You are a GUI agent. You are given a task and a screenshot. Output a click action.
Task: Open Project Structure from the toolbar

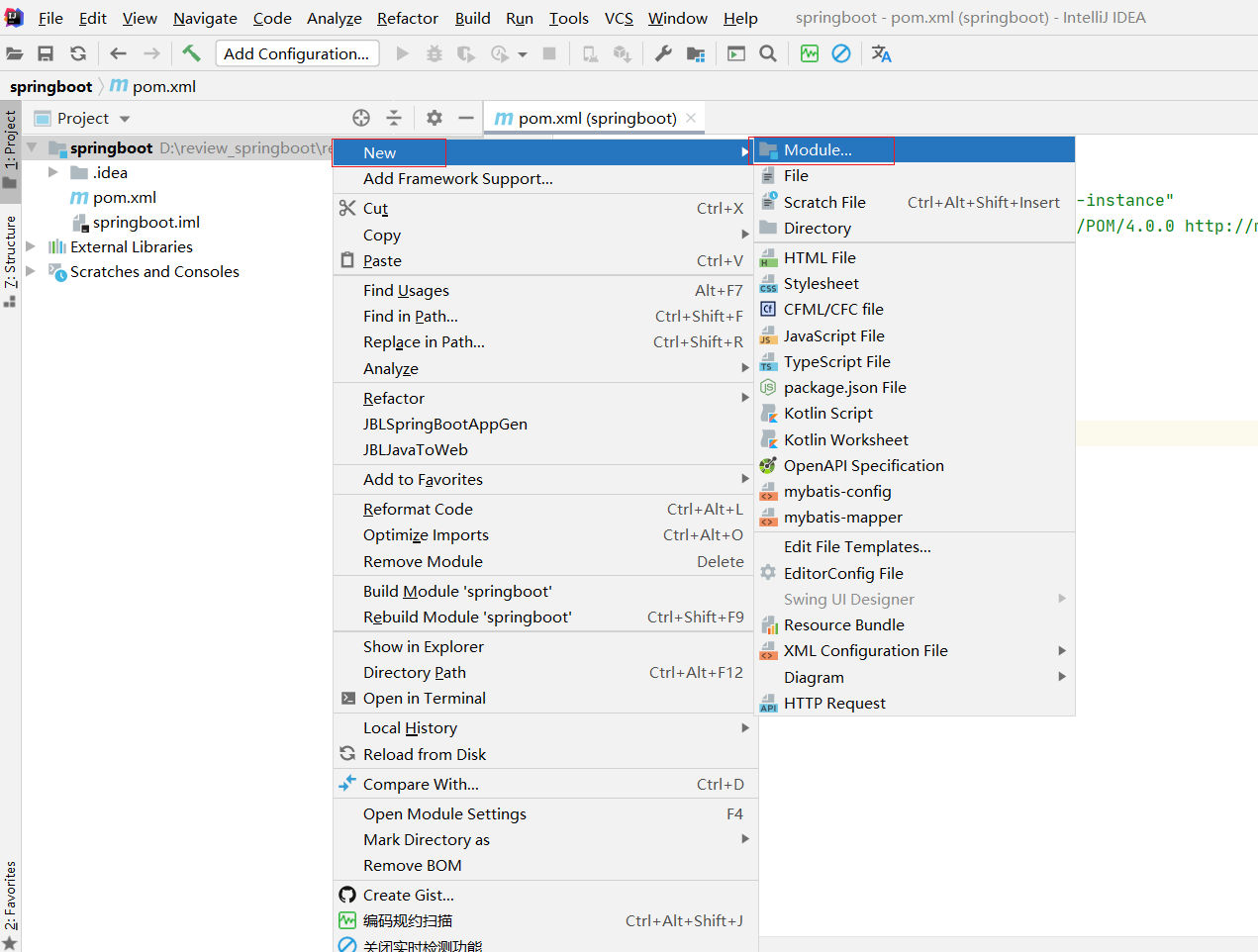pyautogui.click(x=696, y=53)
